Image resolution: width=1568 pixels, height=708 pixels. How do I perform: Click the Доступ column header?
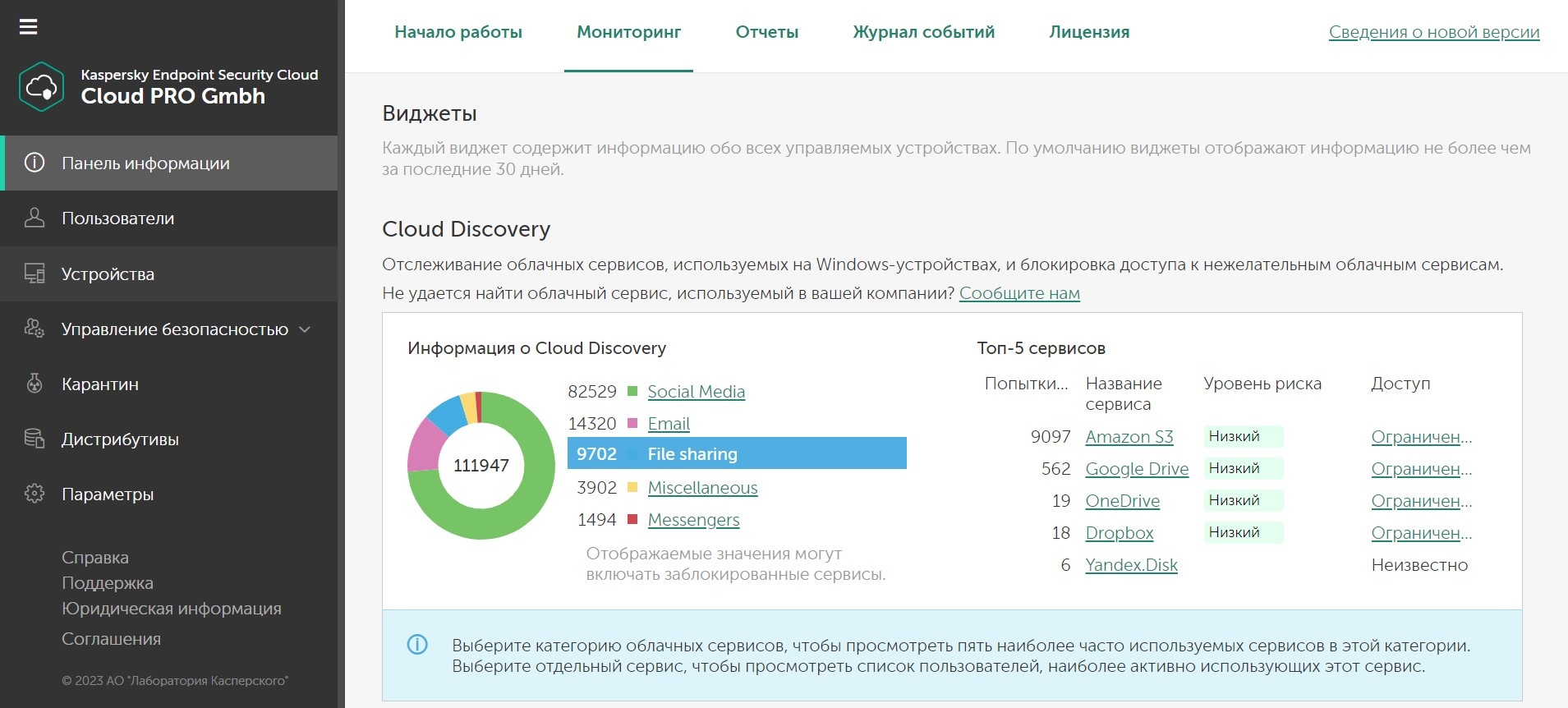coord(1400,384)
